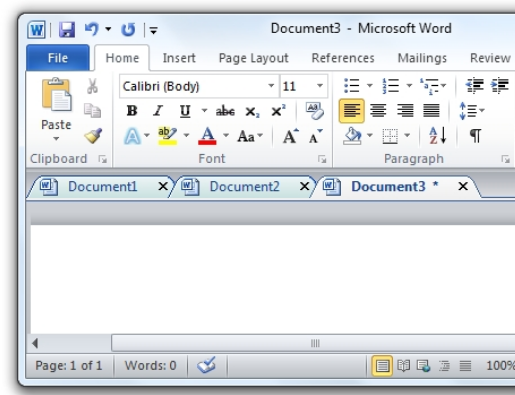The height and width of the screenshot is (395, 515).
Task: Switch to the Insert tab
Action: 179,58
